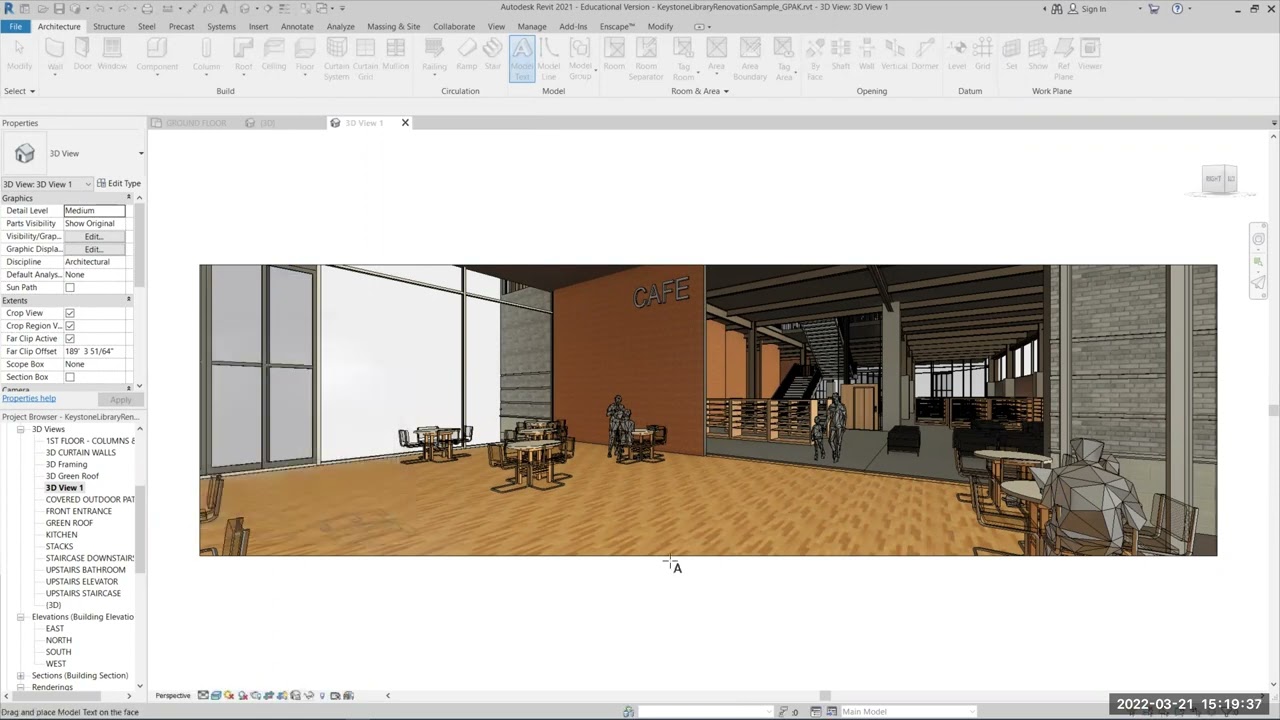Open the Select panel dropdown
1280x720 pixels.
coord(19,91)
